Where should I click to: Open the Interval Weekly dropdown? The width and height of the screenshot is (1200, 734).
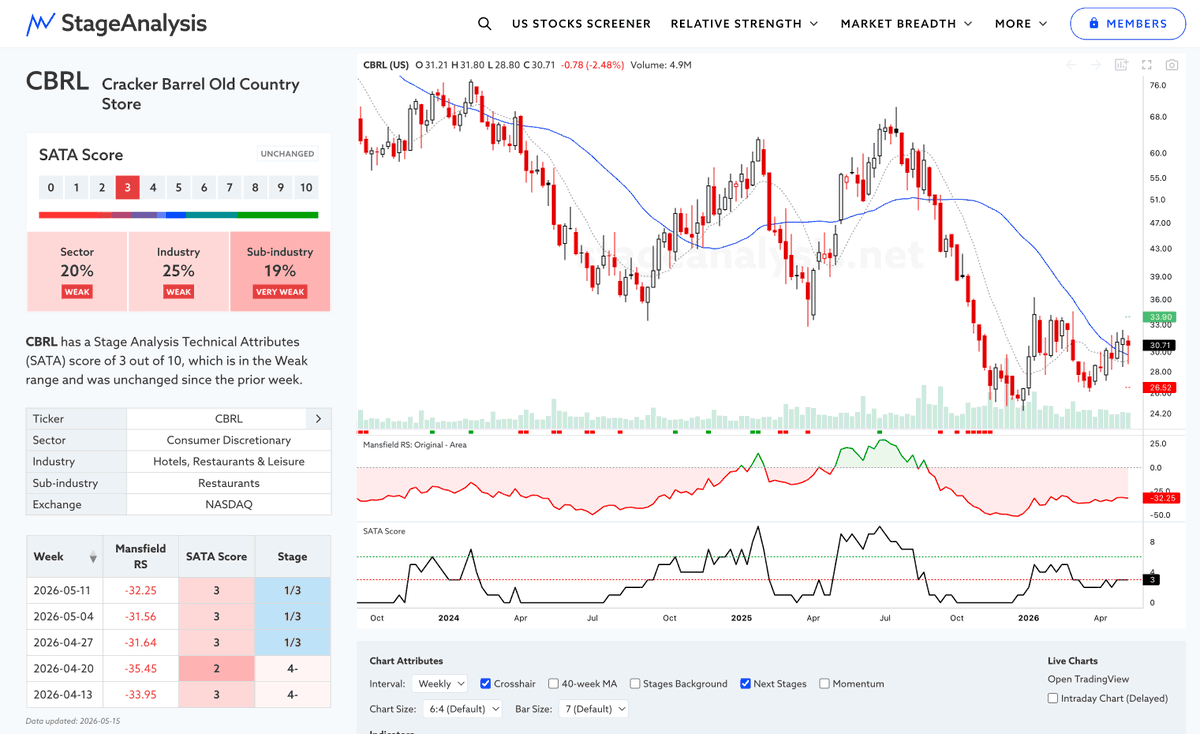pyautogui.click(x=440, y=684)
